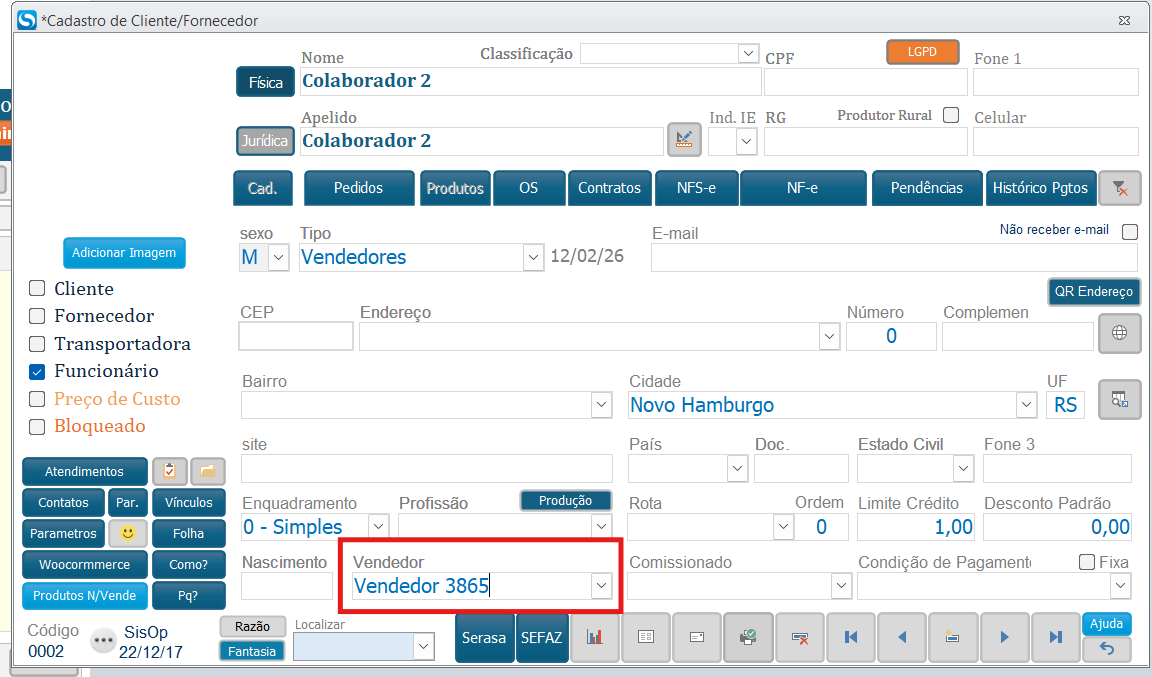This screenshot has width=1152, height=677.
Task: Go to the first record
Action: (x=851, y=637)
